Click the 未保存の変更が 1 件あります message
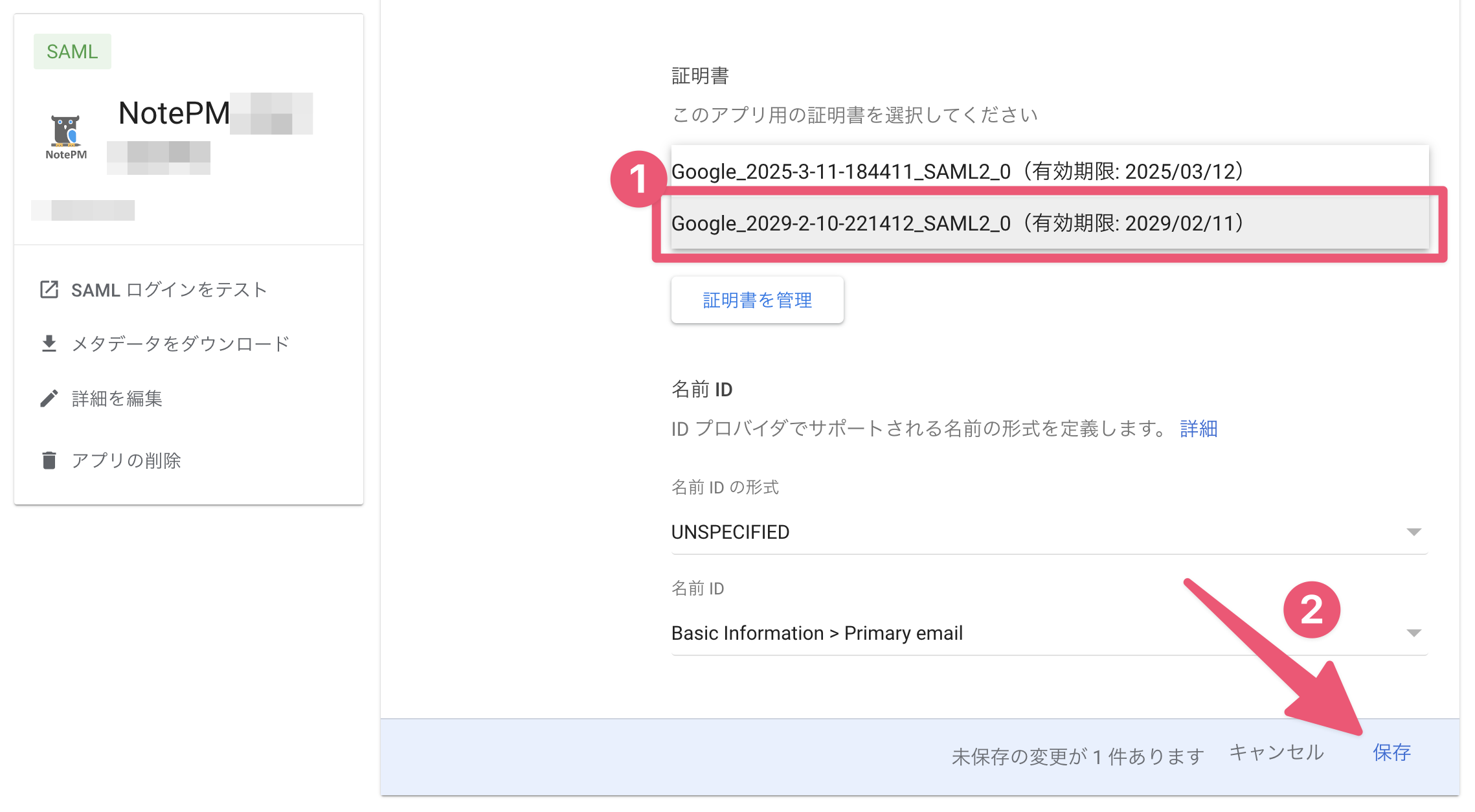Screen dimensions: 1475x812 pyautogui.click(x=1077, y=756)
